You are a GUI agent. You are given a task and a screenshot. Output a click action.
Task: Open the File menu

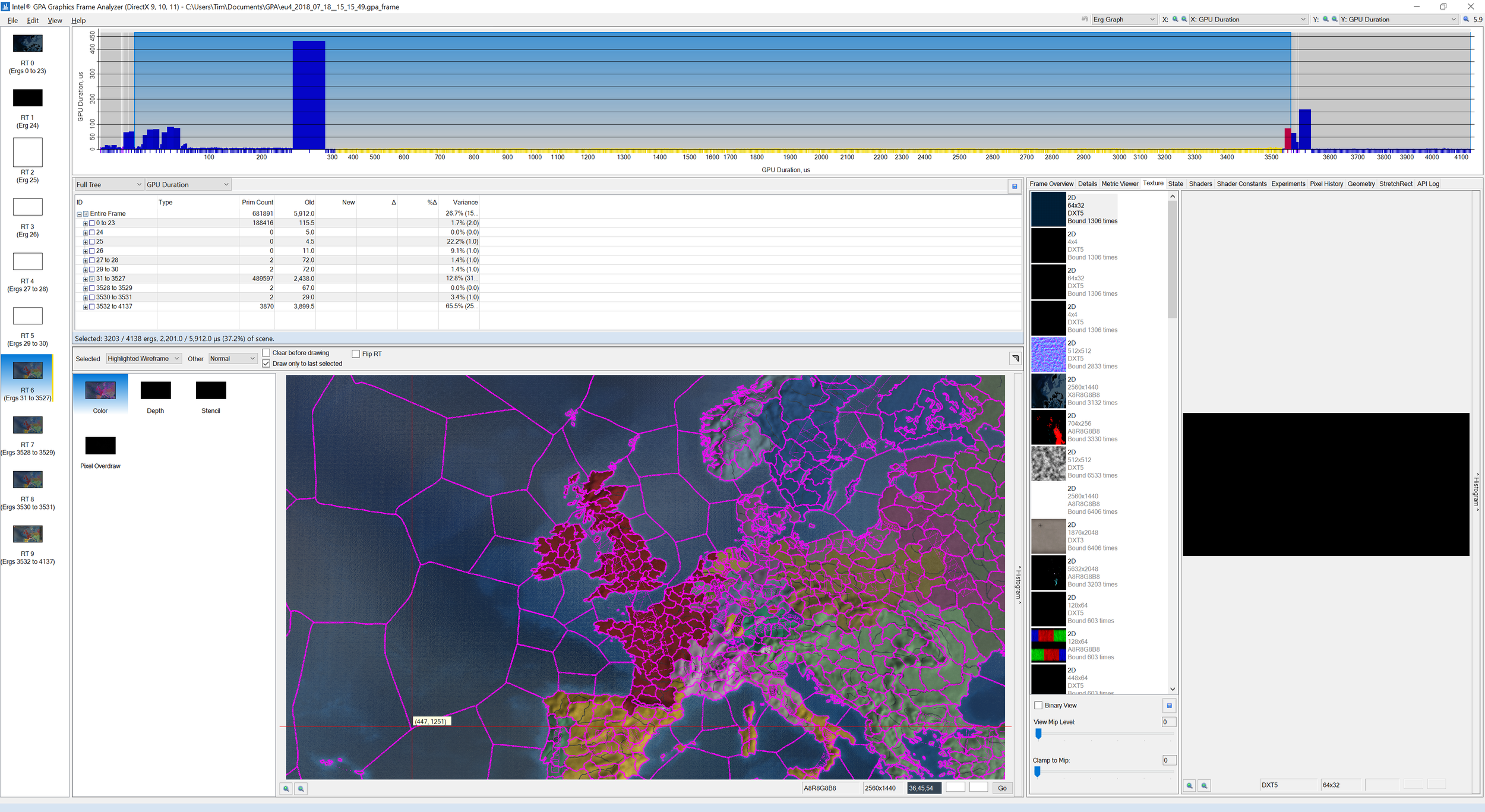coord(12,20)
